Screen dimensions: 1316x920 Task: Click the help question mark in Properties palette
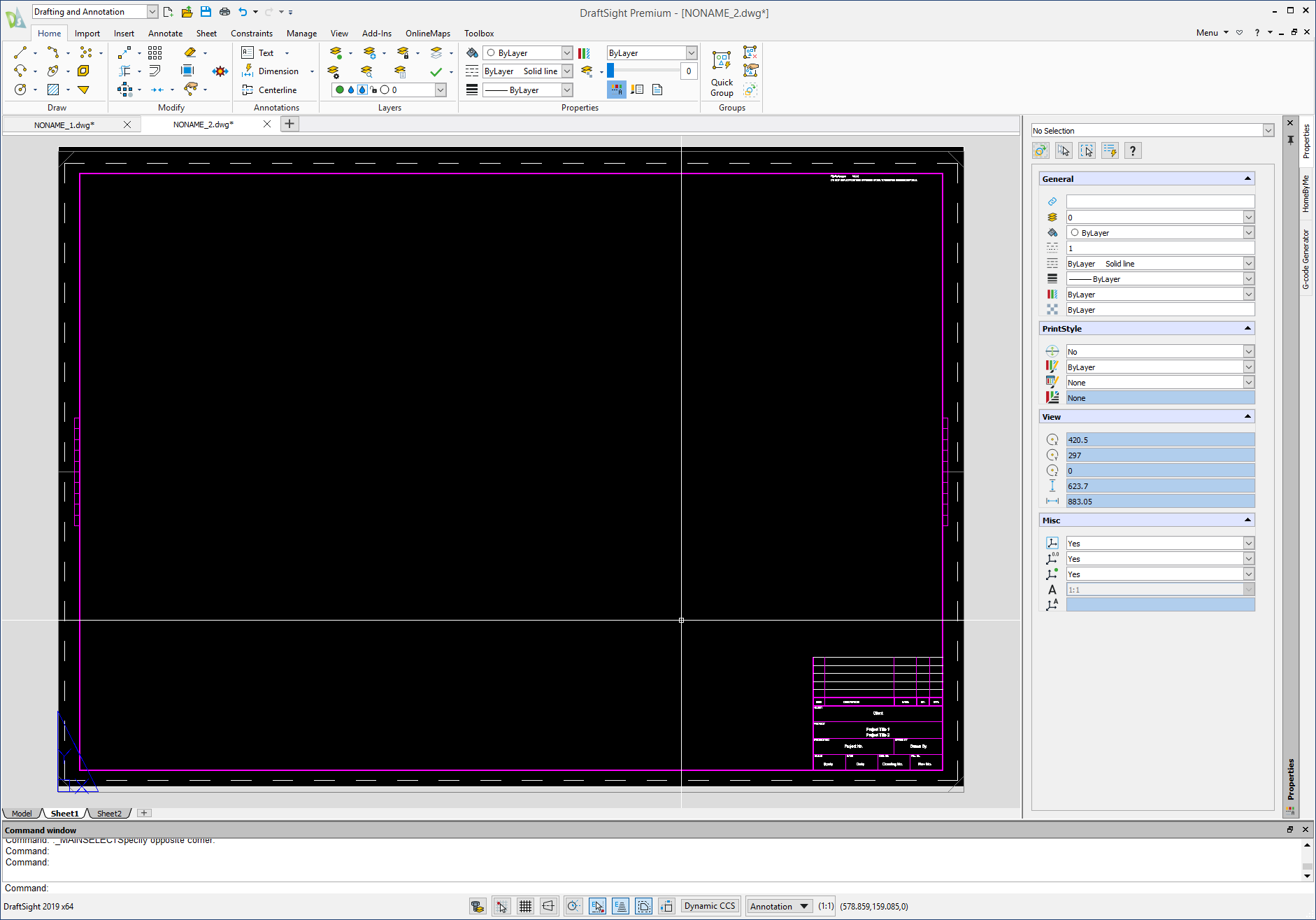coord(1133,150)
